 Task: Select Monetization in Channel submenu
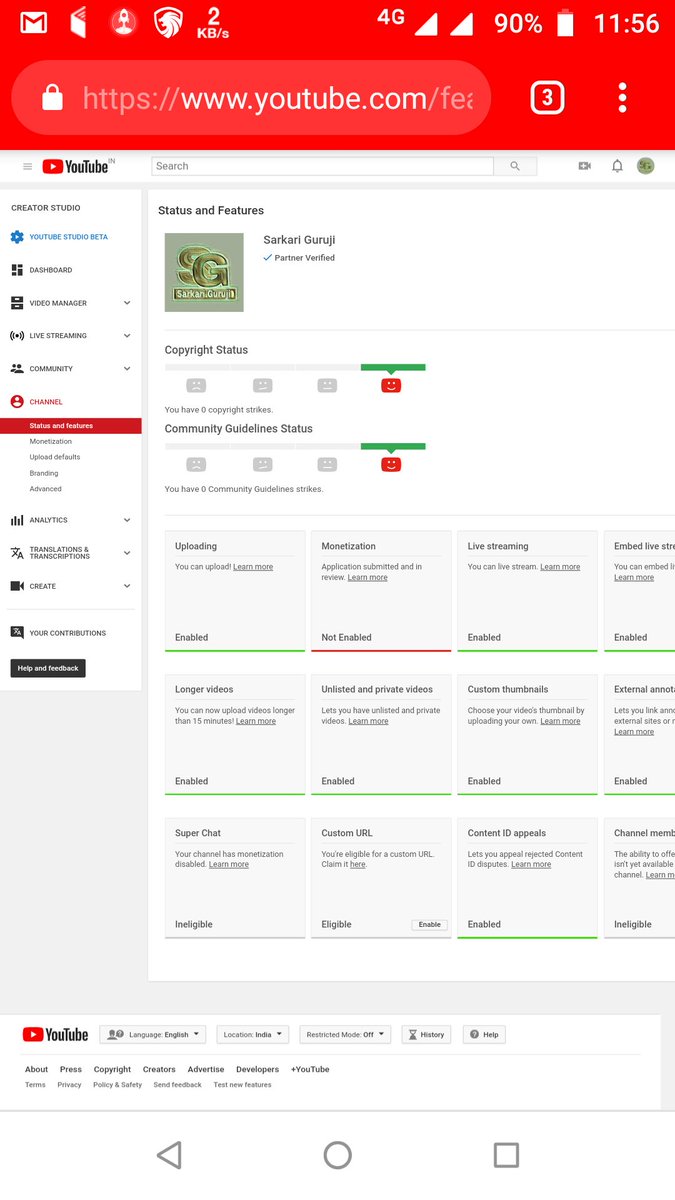[x=51, y=441]
